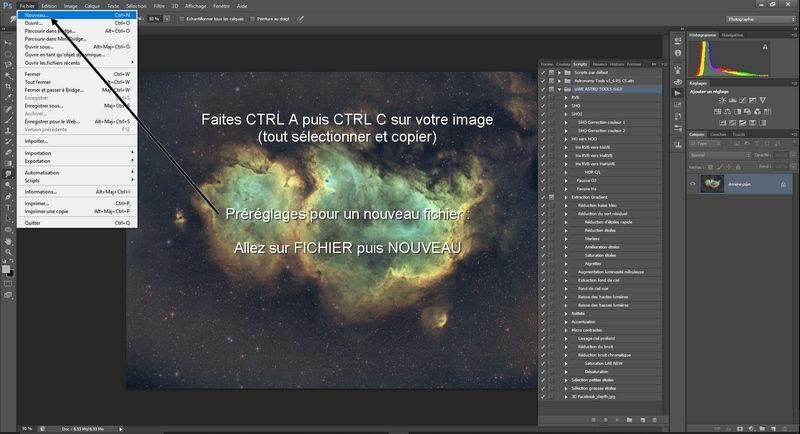Toggle dialog box for Extraction Gradient action
Screen dimensions: 800x434
click(x=551, y=197)
